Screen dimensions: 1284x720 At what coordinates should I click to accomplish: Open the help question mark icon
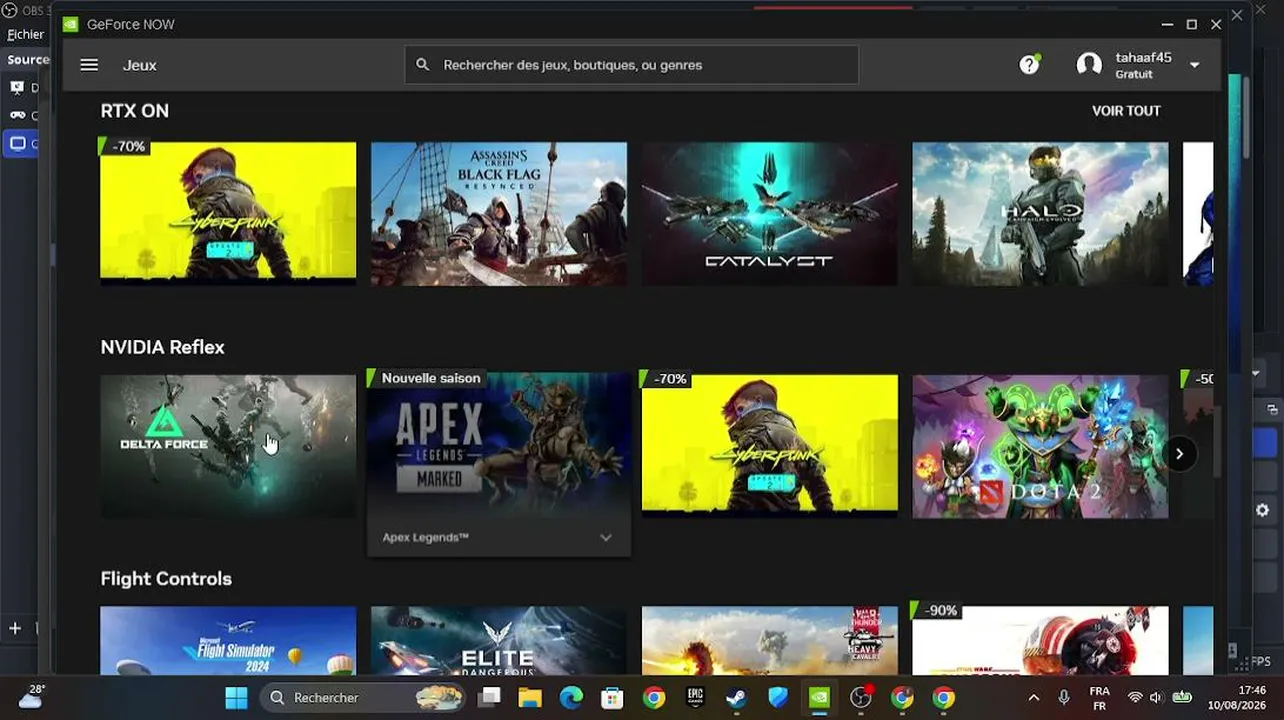click(x=1029, y=65)
